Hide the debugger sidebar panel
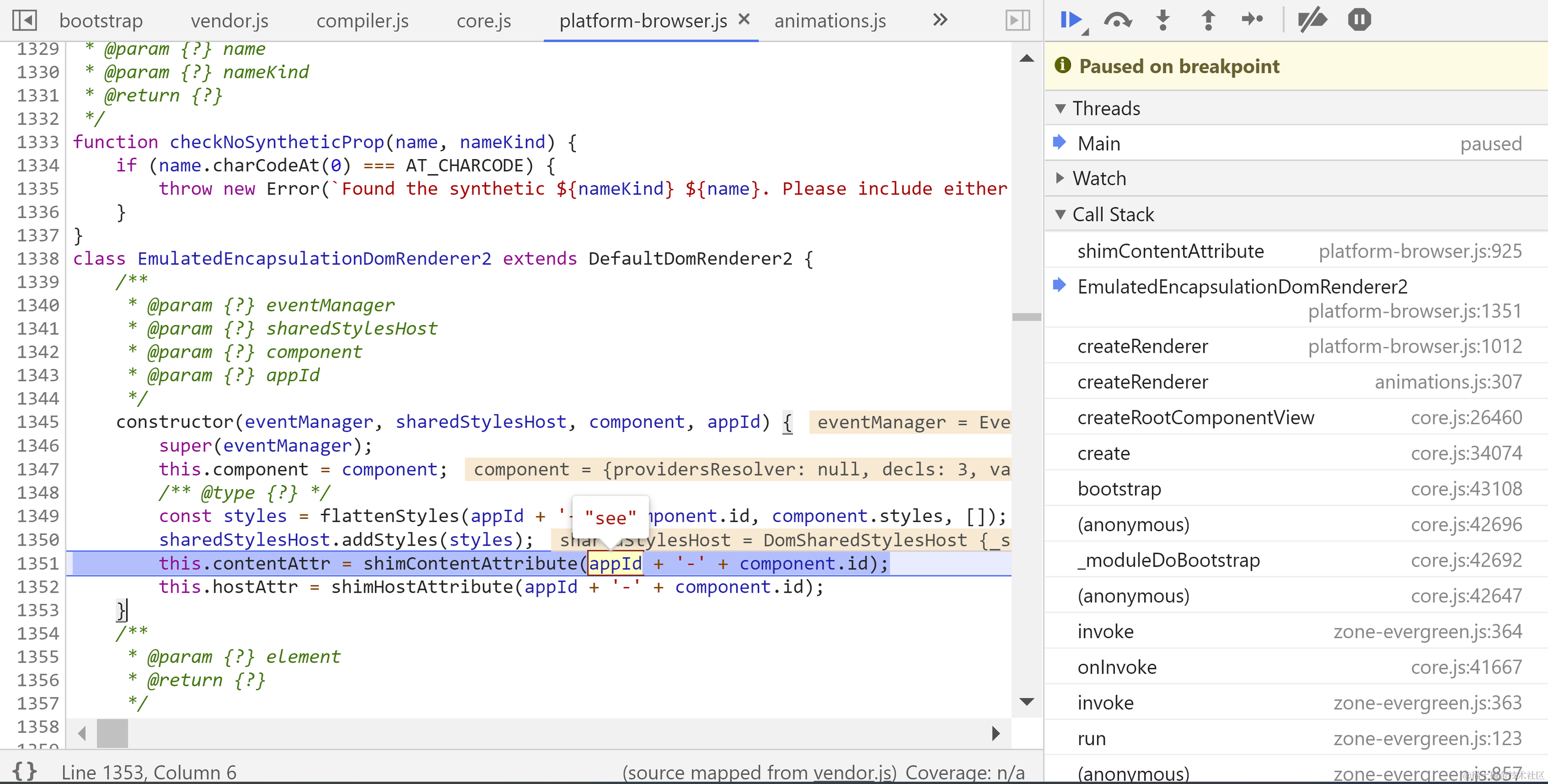The image size is (1548, 784). click(x=1017, y=20)
